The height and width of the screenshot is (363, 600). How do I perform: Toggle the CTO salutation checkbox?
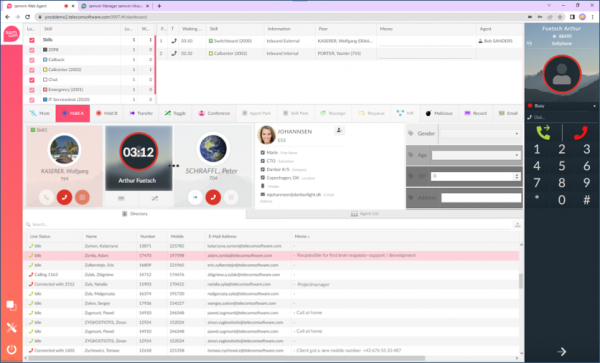(262, 161)
